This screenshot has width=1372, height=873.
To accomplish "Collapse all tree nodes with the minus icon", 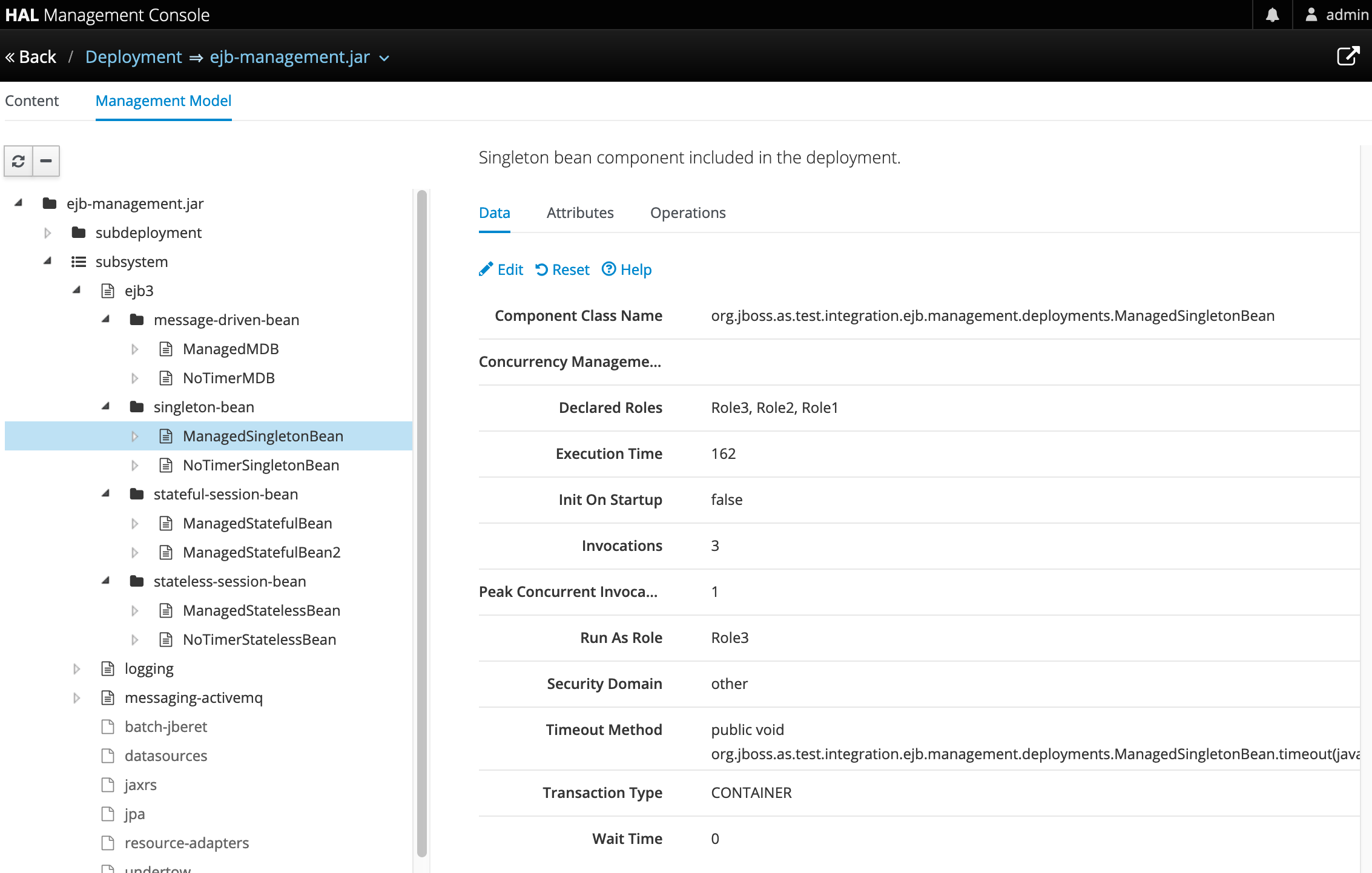I will coord(45,161).
